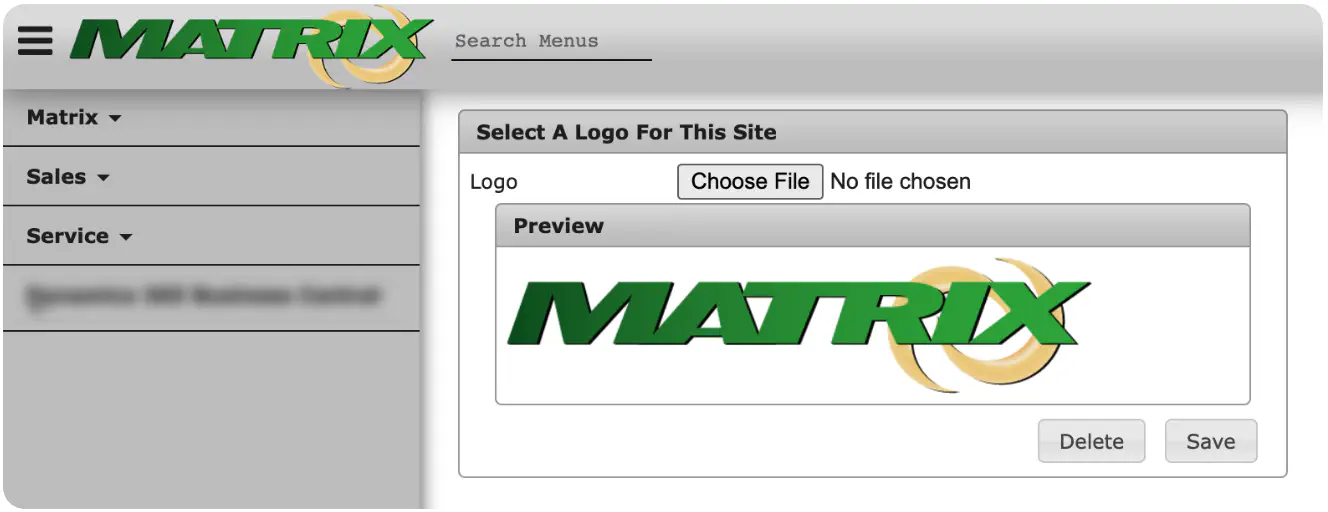This screenshot has width=1328, height=512.
Task: Expand the caret arrow beside Matrix
Action: click(114, 119)
